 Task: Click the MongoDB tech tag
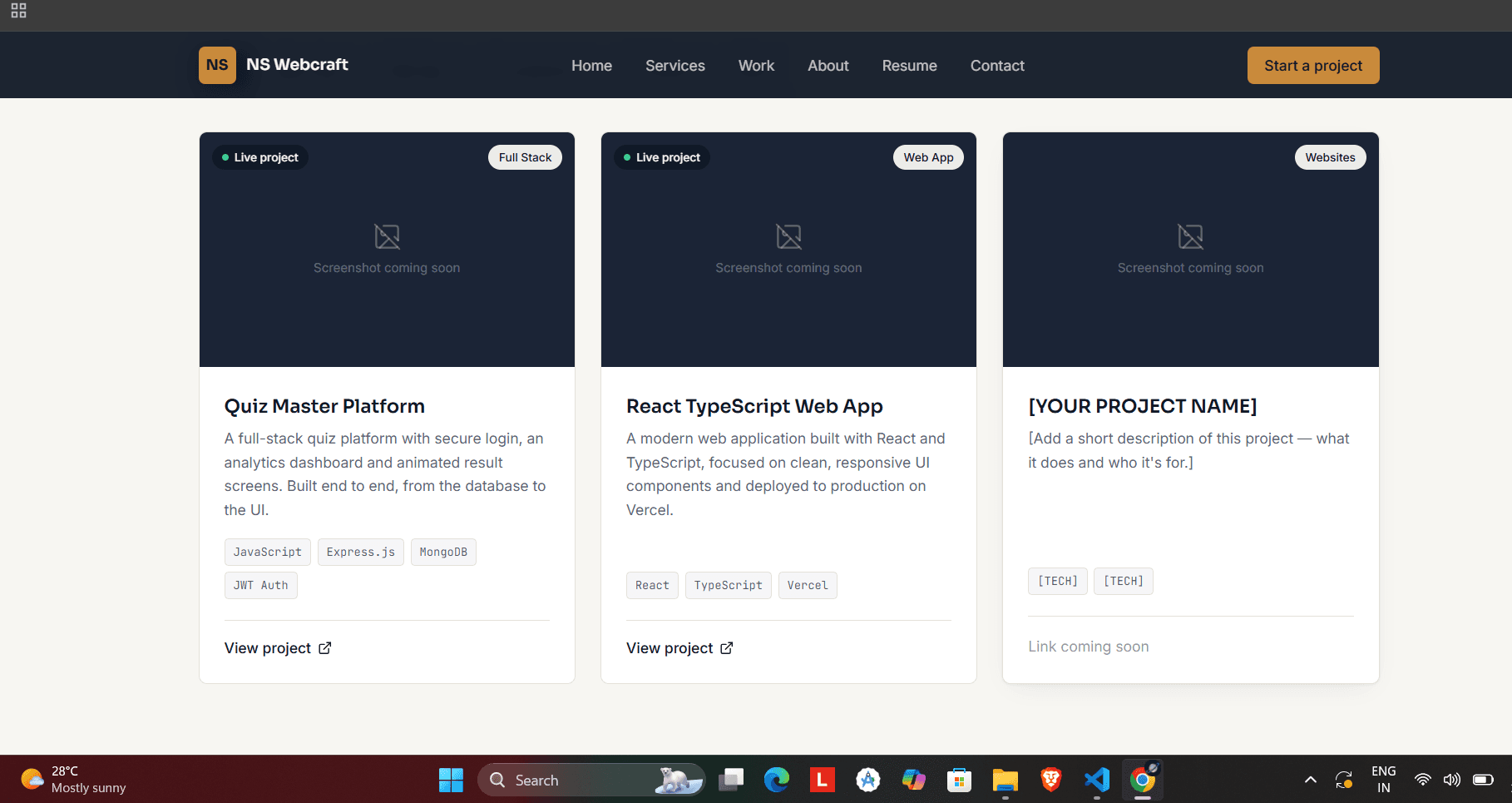[x=443, y=552]
